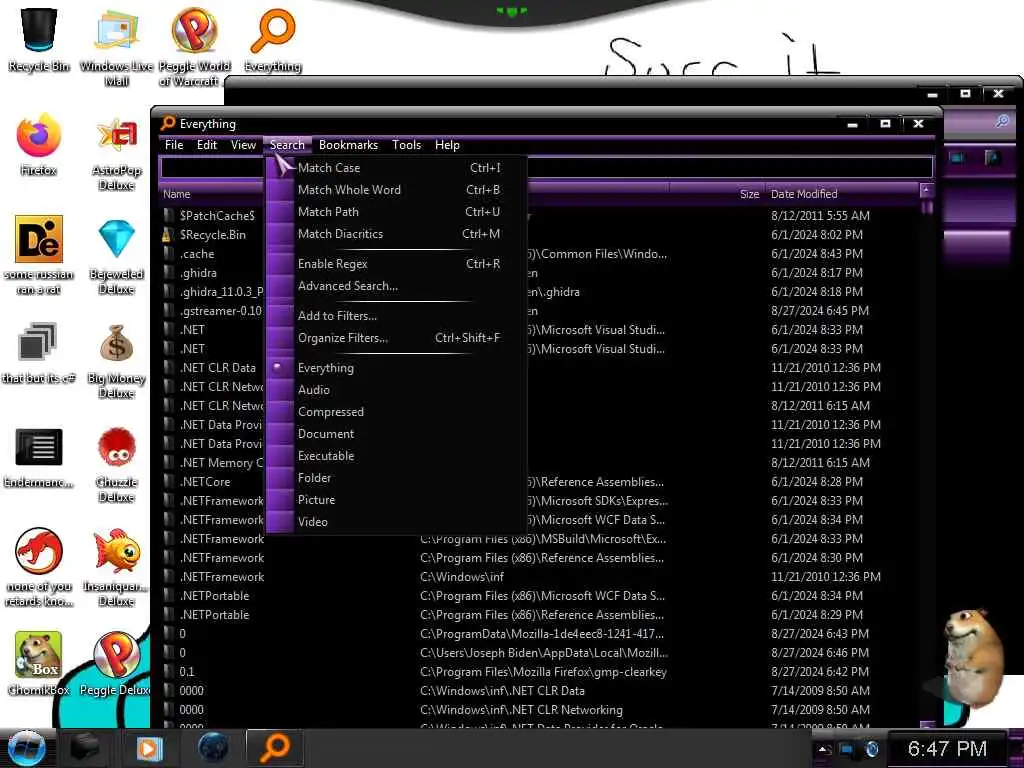
Task: Open the red dragon desktop icon
Action: [x=39, y=567]
